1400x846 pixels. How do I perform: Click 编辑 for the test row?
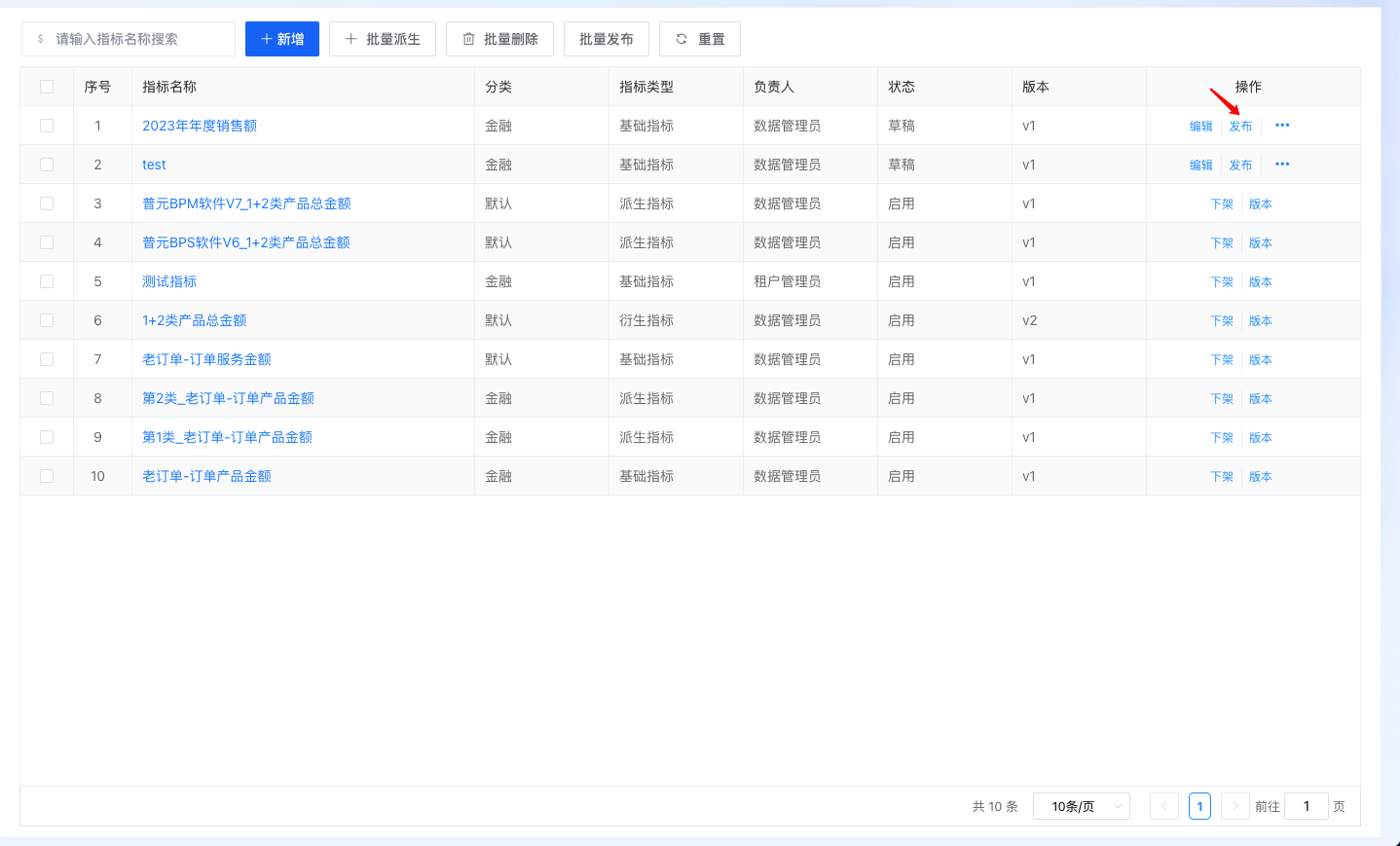coord(1200,166)
